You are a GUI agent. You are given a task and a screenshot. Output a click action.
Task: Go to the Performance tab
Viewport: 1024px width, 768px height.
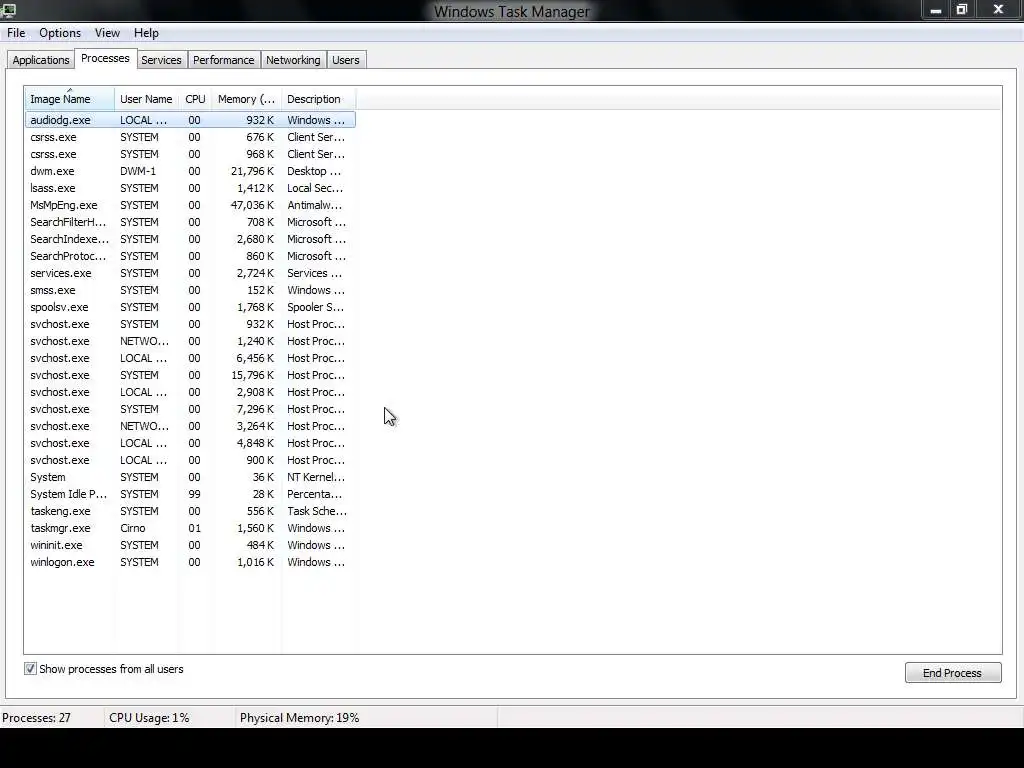[x=223, y=60]
